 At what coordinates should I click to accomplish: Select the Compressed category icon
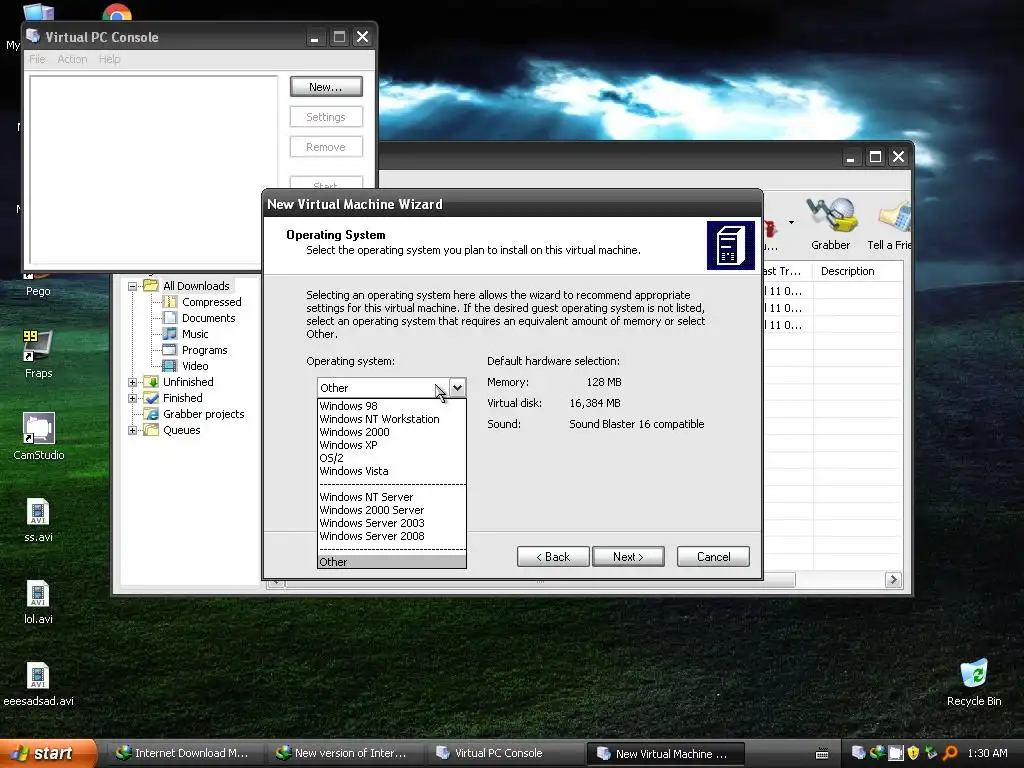pos(170,302)
